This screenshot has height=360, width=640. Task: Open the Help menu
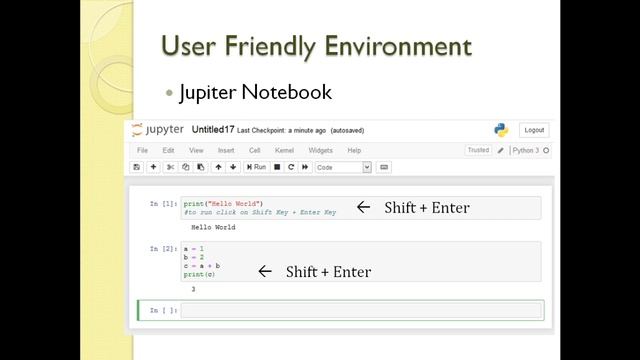354,150
